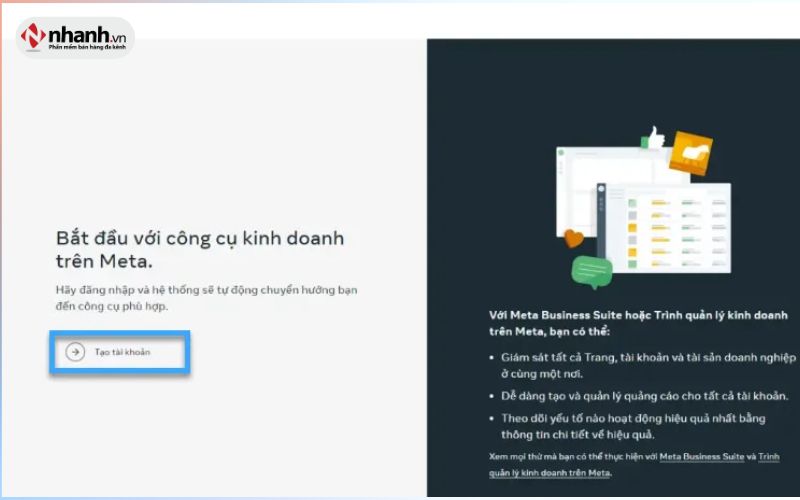Click the bullet 'Giám sát tất cả Trang'
Screen dimensions: 800x500
pos(648,365)
